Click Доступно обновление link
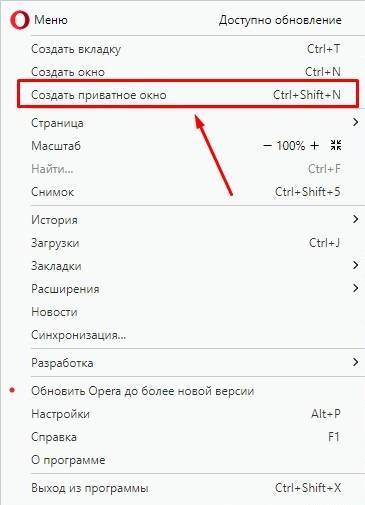The image size is (365, 505). (x=280, y=20)
